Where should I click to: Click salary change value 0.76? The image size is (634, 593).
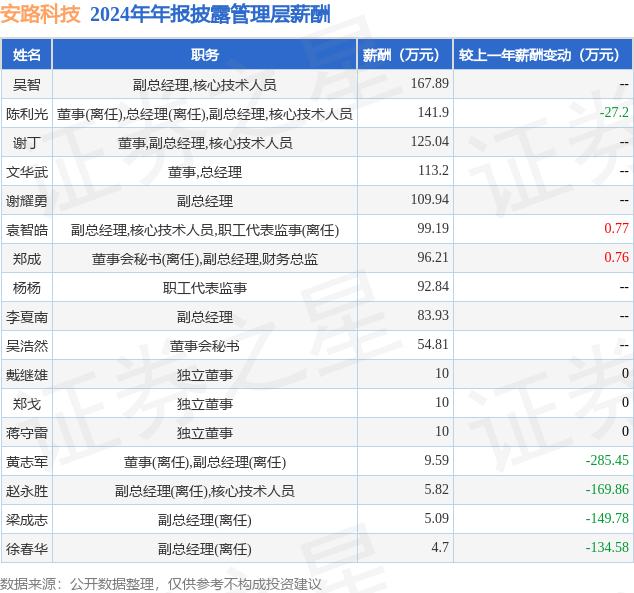617,257
